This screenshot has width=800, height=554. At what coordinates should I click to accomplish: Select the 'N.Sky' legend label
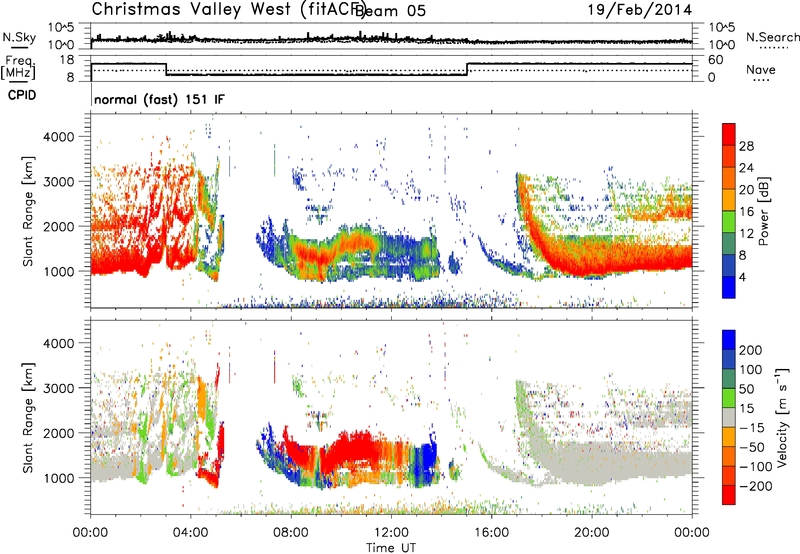19,37
